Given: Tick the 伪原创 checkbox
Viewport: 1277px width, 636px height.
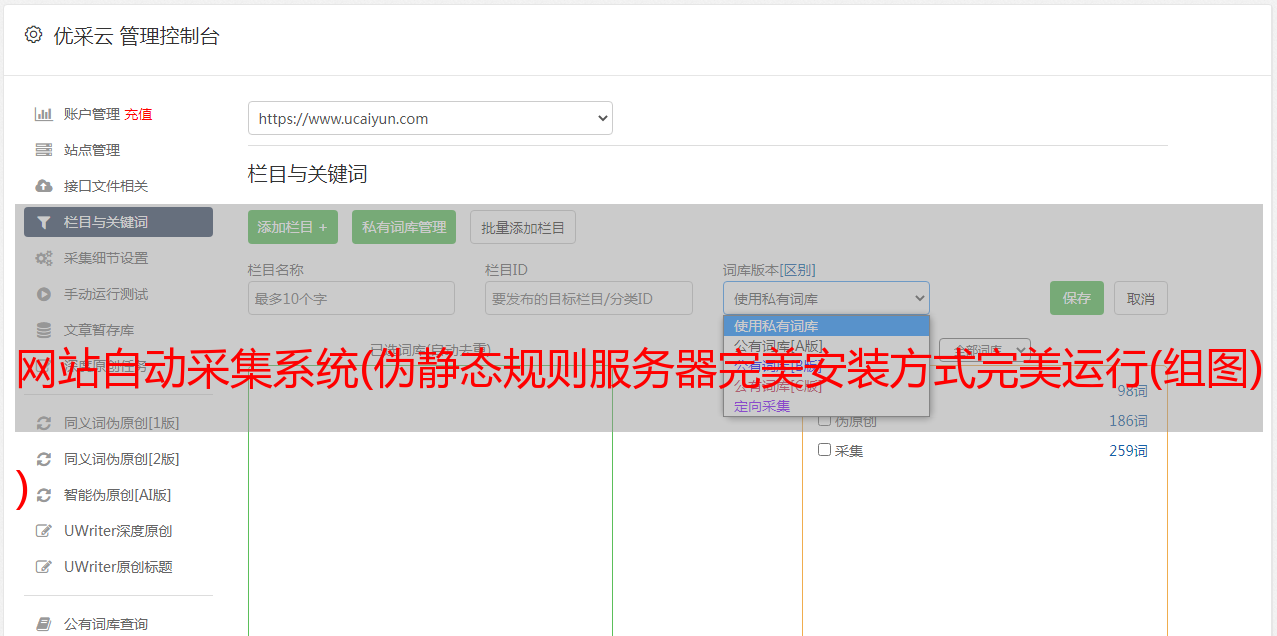Looking at the screenshot, I should pos(825,421).
